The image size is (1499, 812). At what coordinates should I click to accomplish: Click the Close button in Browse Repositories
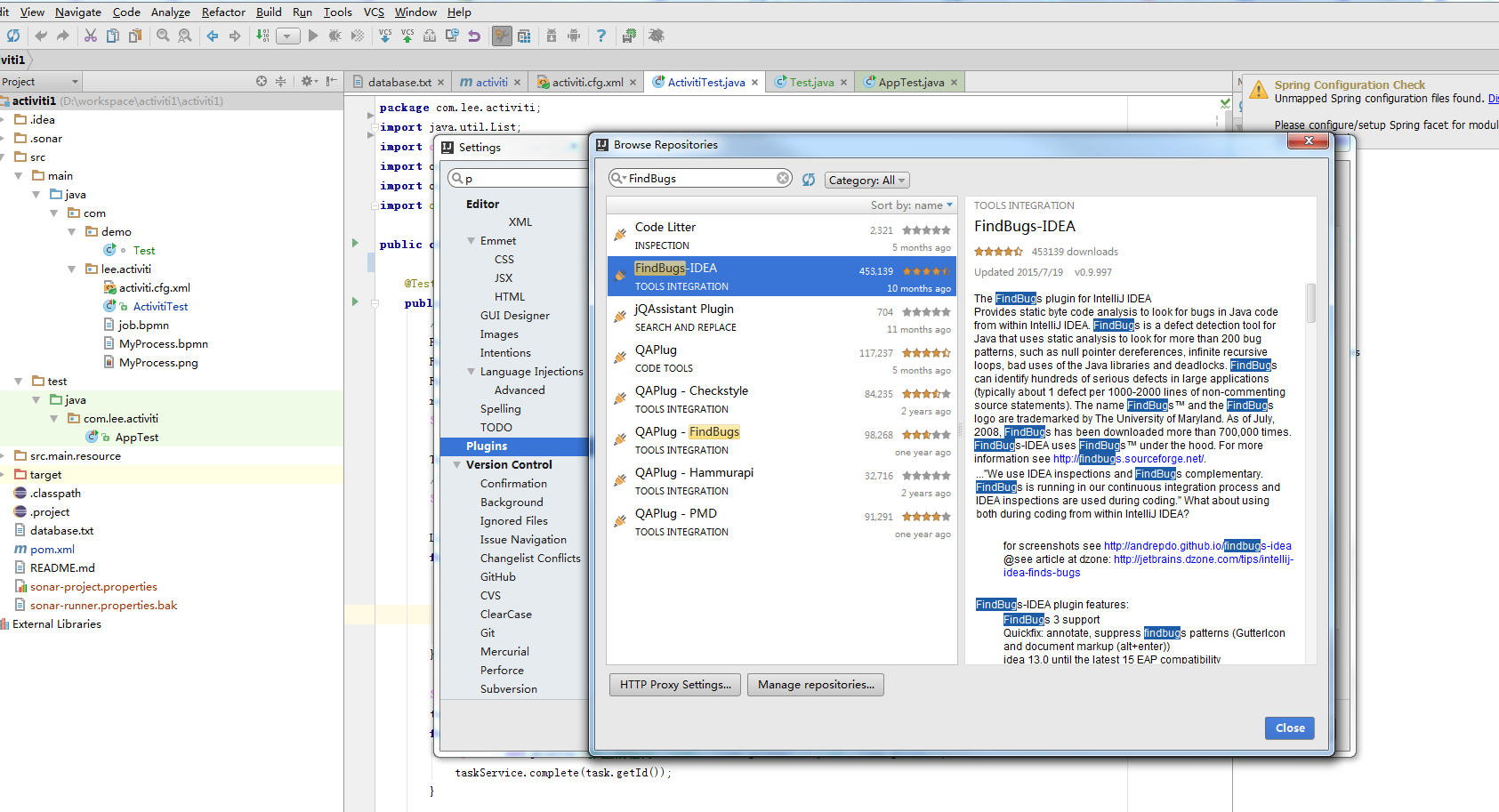point(1289,728)
